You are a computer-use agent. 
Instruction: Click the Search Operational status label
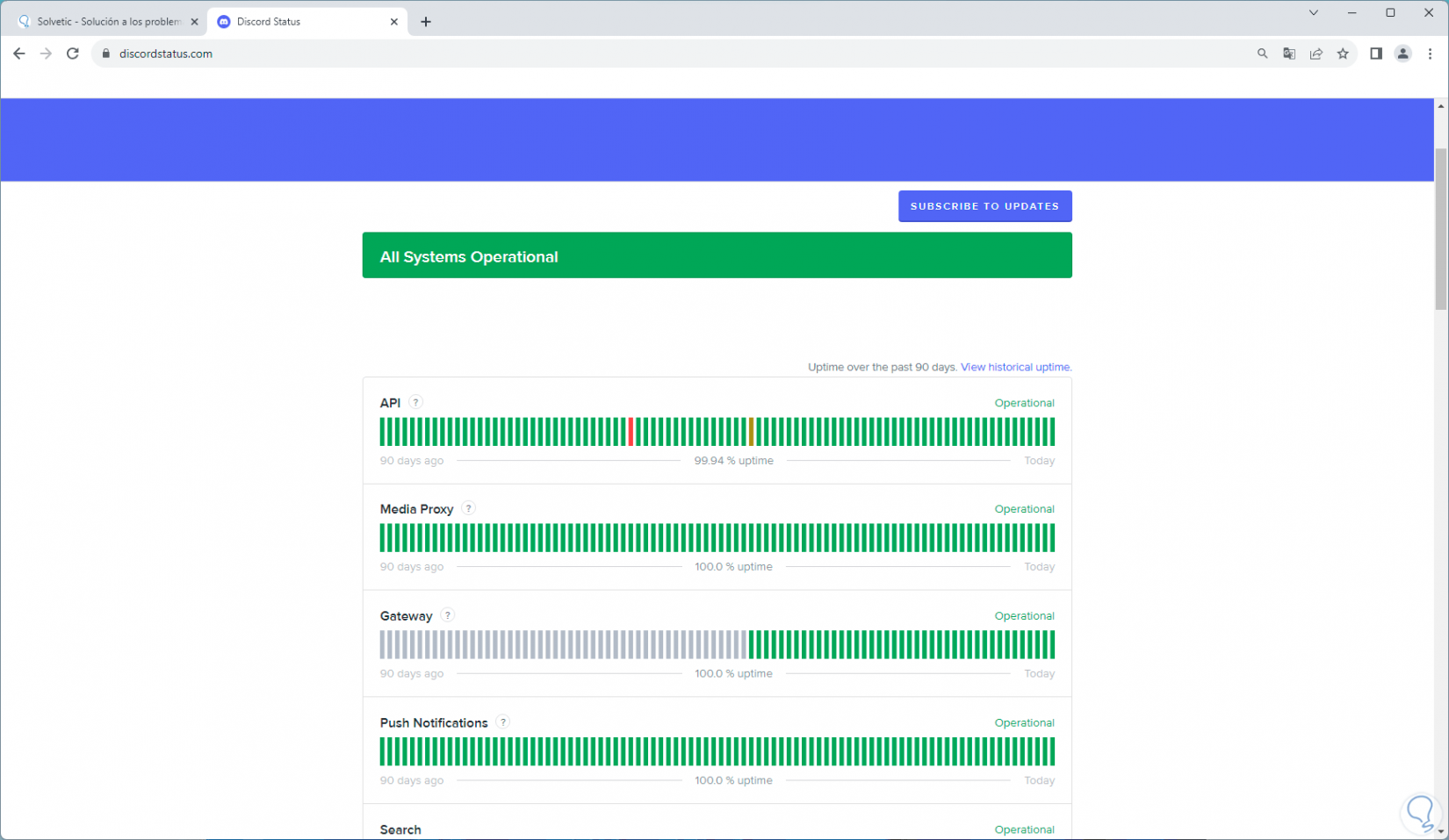1025,829
